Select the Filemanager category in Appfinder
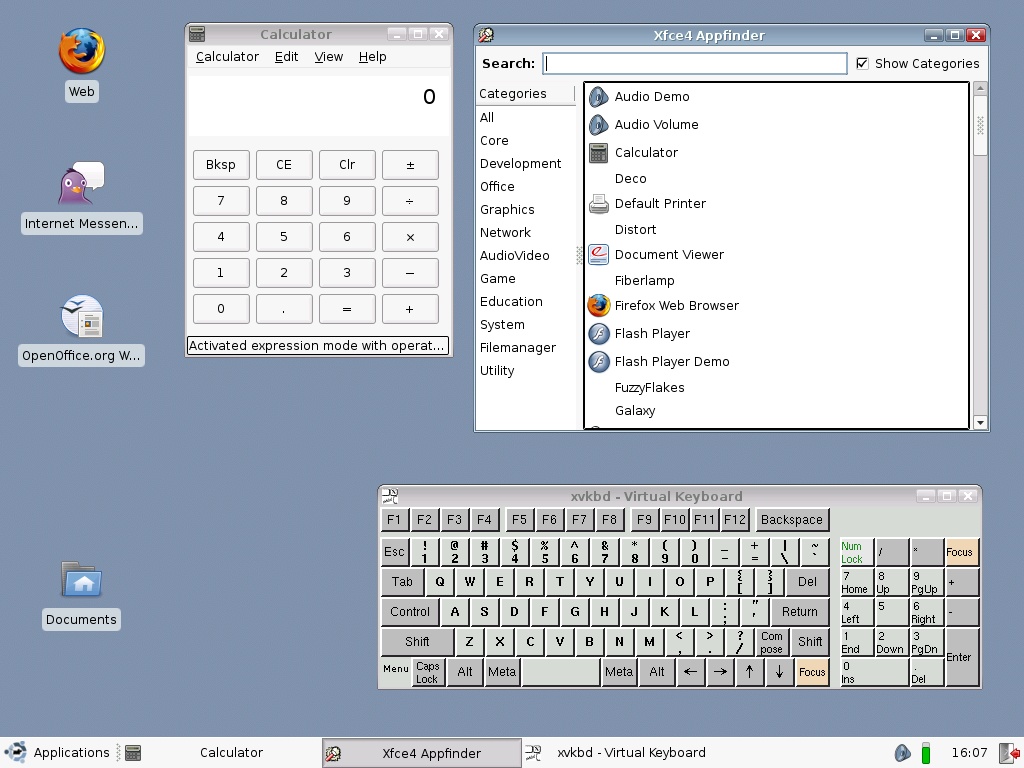Viewport: 1024px width, 768px height. 518,348
